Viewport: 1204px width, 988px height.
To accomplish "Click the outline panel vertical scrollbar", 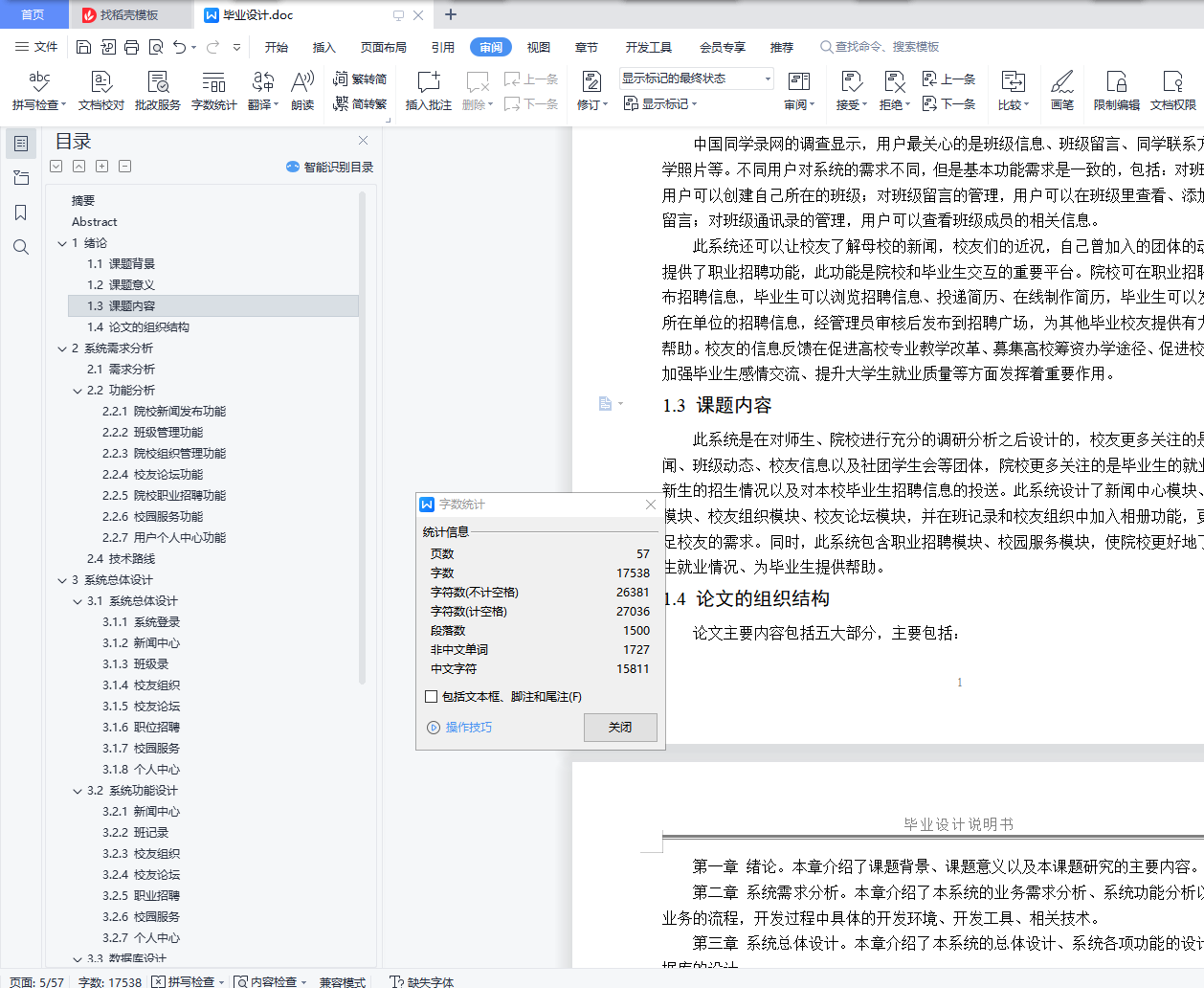I will [x=363, y=438].
